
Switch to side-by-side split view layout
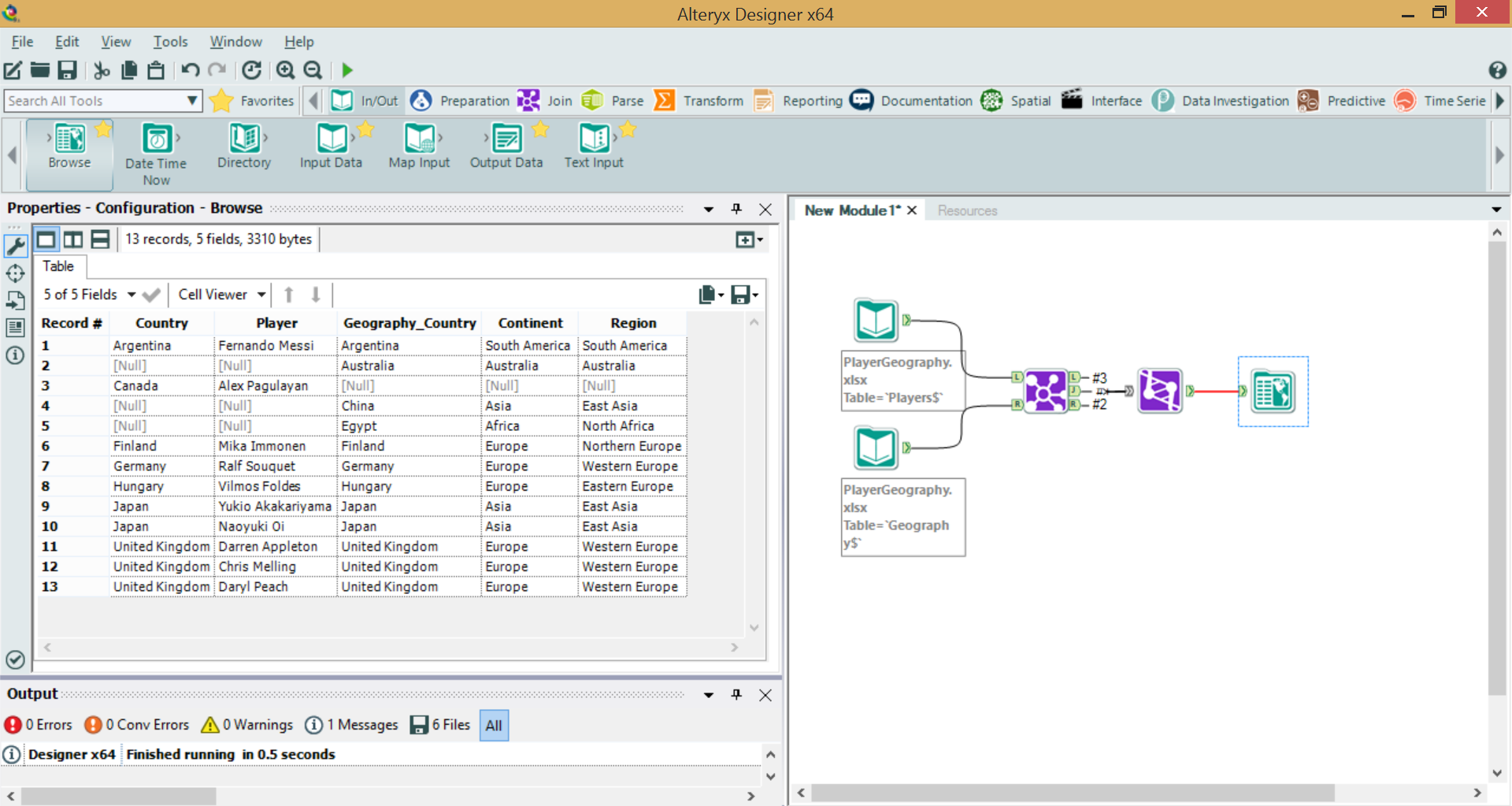coord(73,239)
